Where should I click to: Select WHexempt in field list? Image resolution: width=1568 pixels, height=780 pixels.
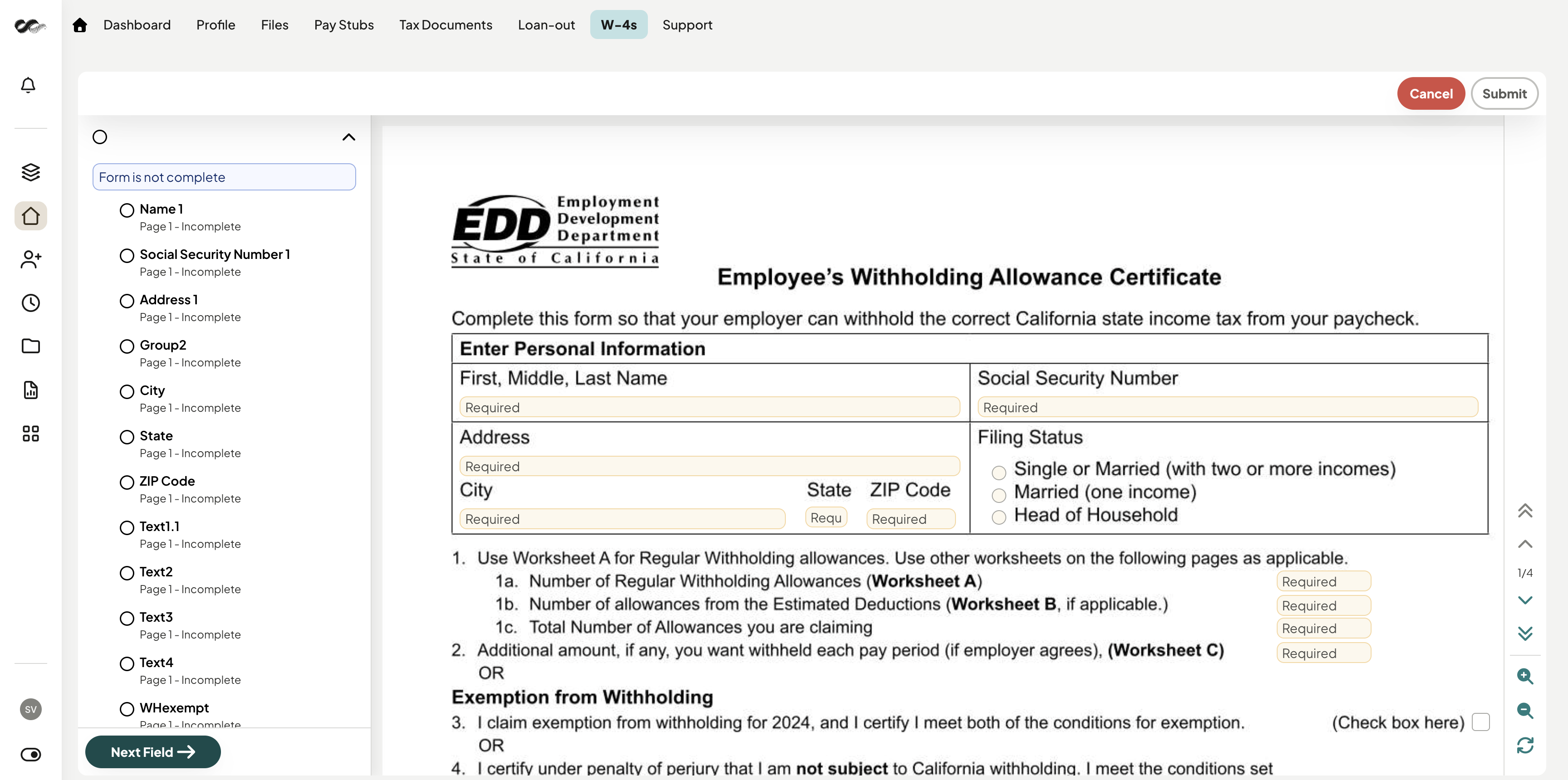(181, 714)
